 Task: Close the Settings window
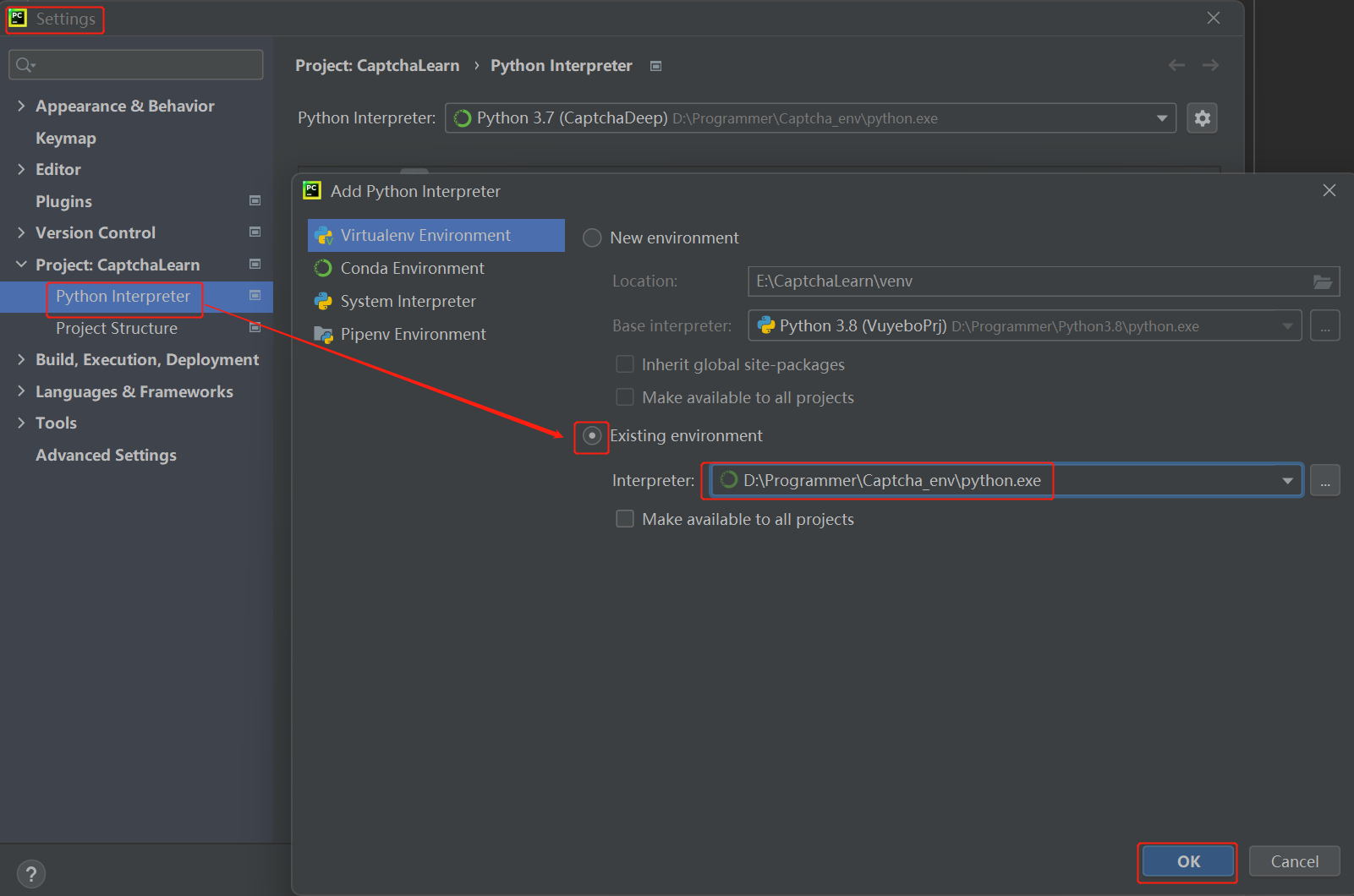(x=1214, y=18)
